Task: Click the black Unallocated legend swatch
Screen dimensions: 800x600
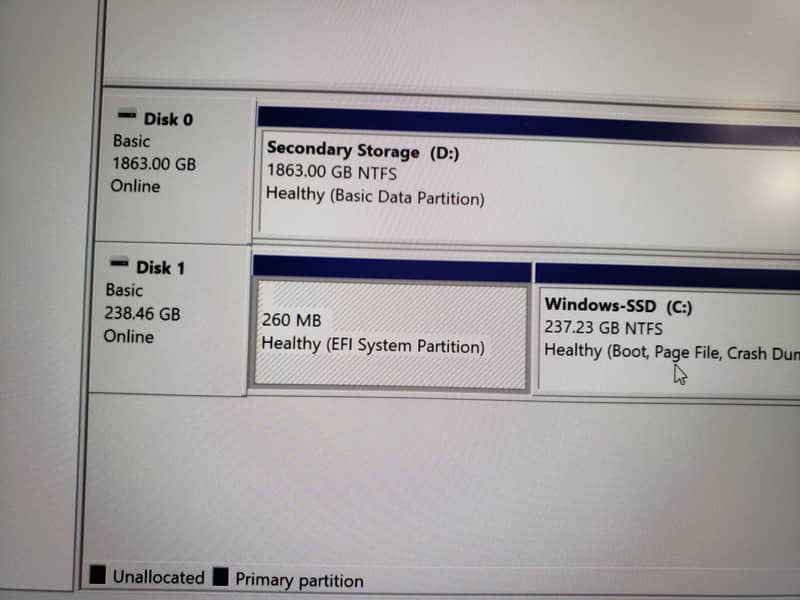Action: pos(98,576)
